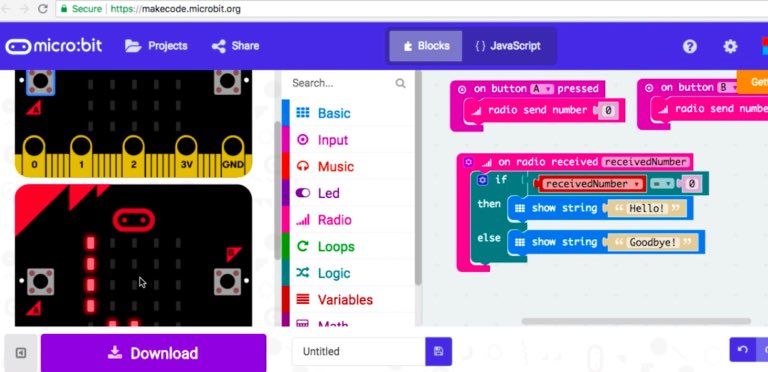Open the settings gear menu
This screenshot has height=372, width=768.
tap(730, 46)
